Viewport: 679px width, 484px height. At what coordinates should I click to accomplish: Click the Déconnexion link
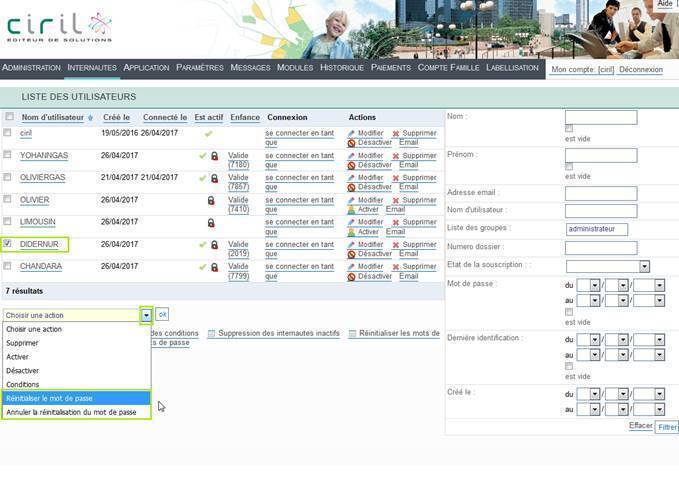(x=640, y=69)
